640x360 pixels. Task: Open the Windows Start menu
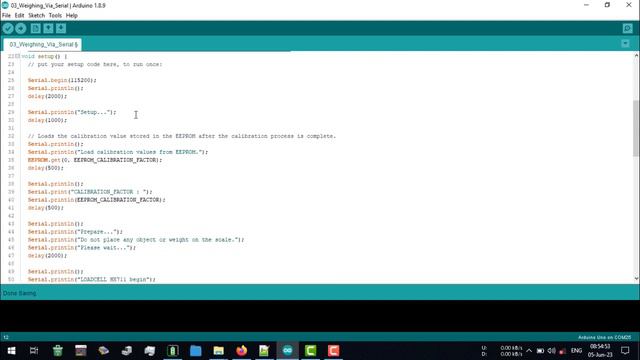[x=11, y=351]
